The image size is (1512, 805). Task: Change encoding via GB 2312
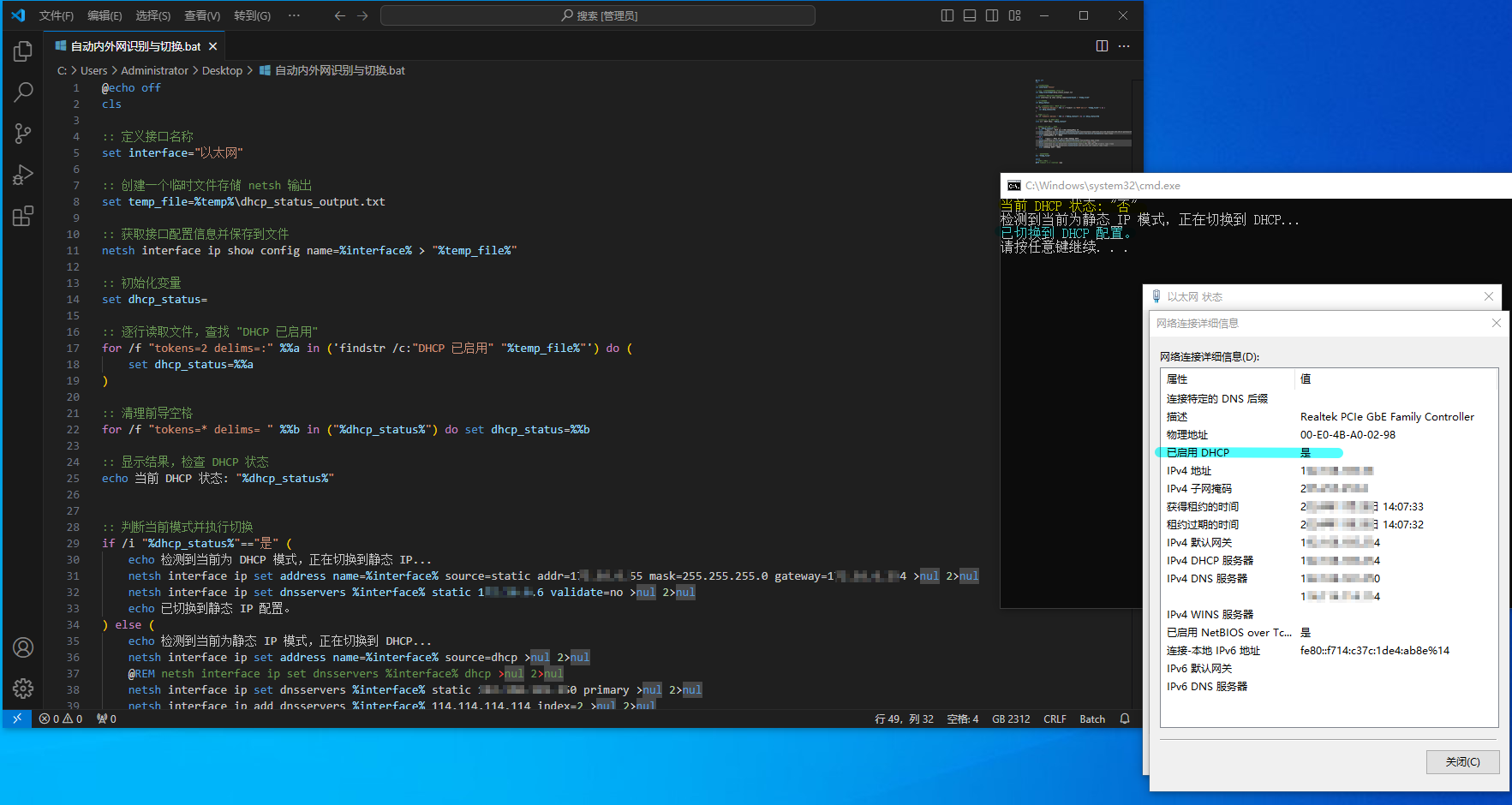pyautogui.click(x=1011, y=719)
